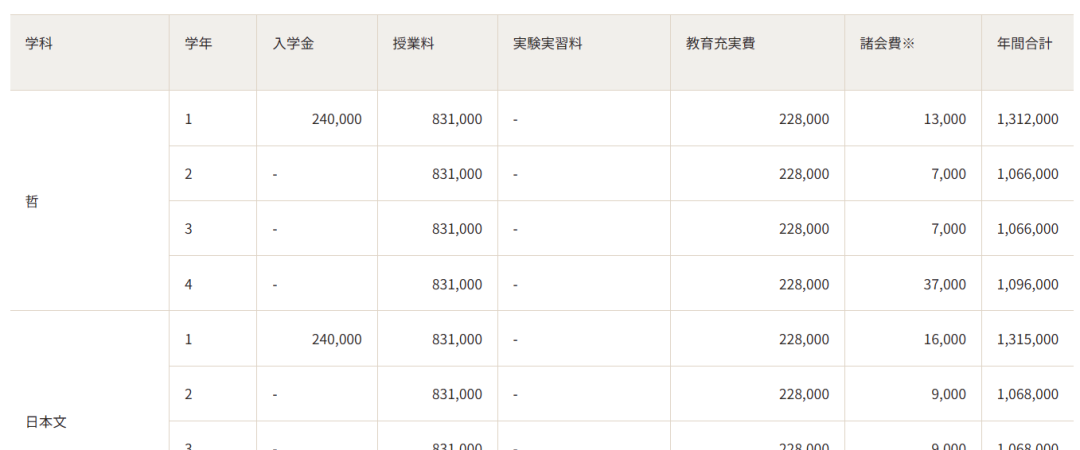
Task: Click the 教育充実費 column header
Action: click(x=720, y=44)
